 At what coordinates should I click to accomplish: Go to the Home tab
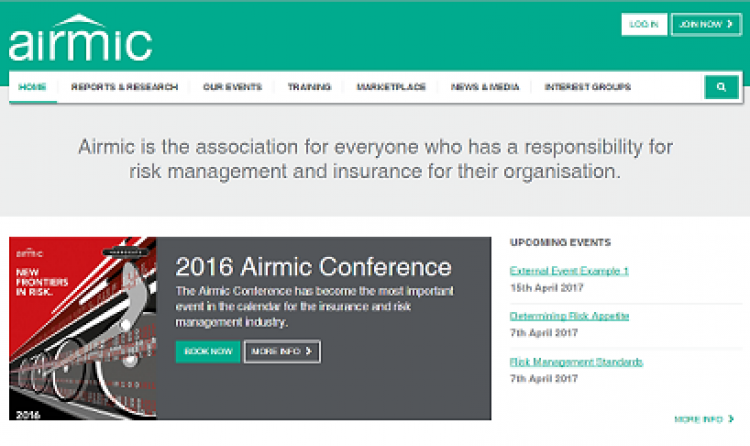pos(33,87)
